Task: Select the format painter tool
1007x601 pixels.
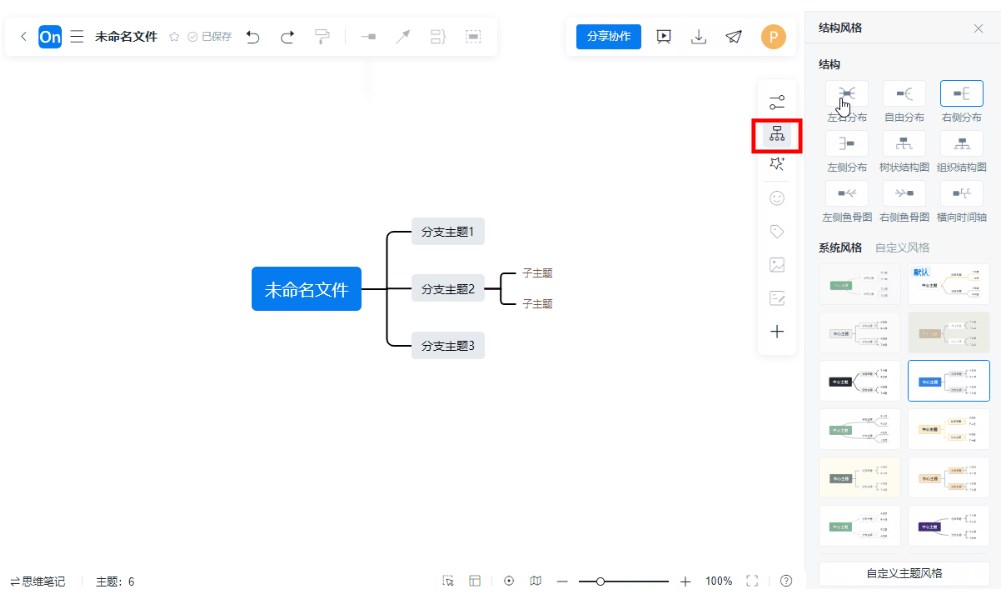Action: pos(322,37)
